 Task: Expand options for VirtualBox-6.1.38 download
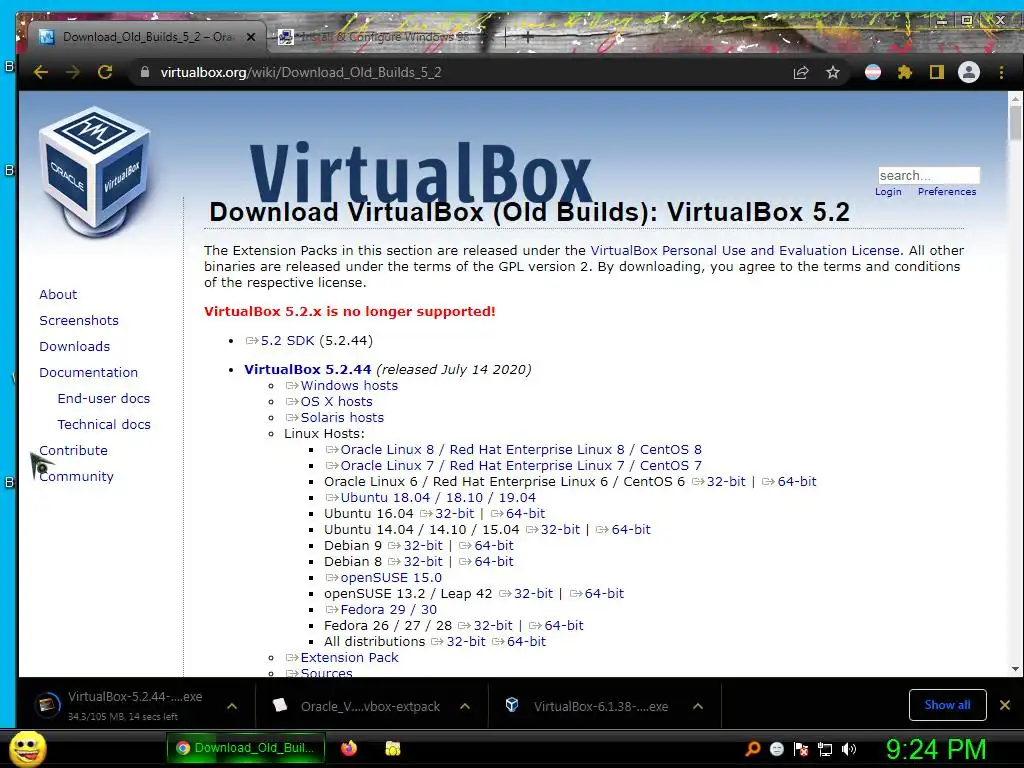(697, 706)
